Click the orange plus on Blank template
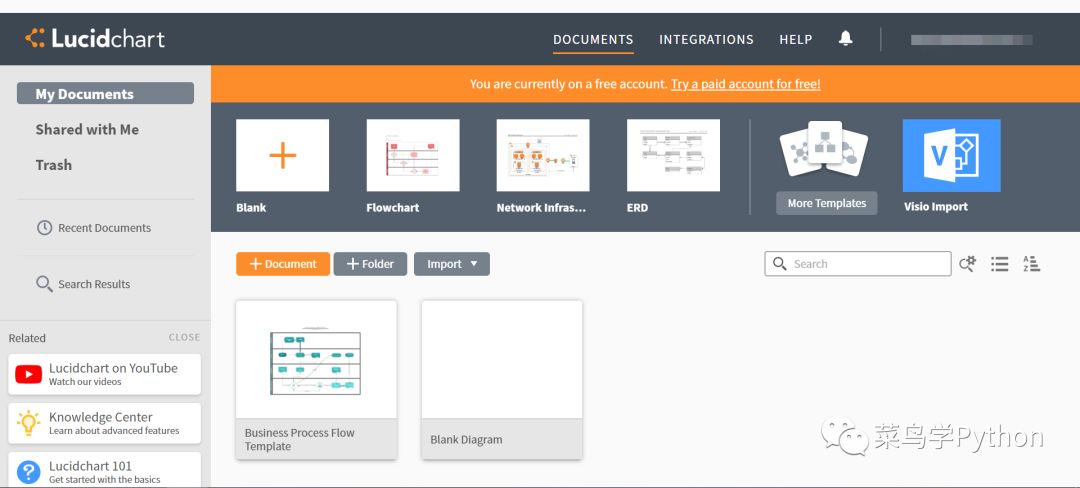 coord(282,156)
